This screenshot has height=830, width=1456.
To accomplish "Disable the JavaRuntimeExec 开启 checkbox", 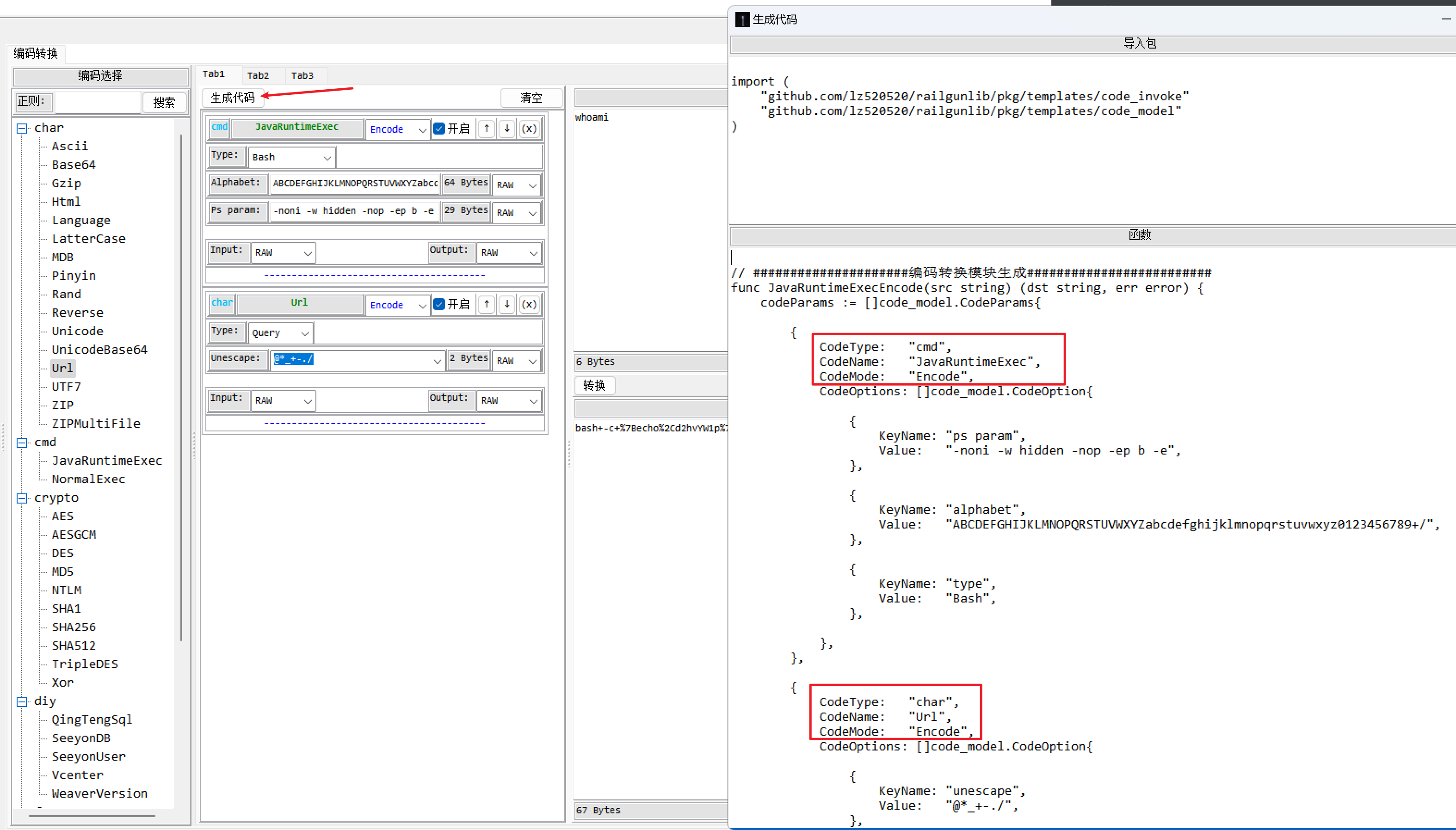I will pos(439,129).
